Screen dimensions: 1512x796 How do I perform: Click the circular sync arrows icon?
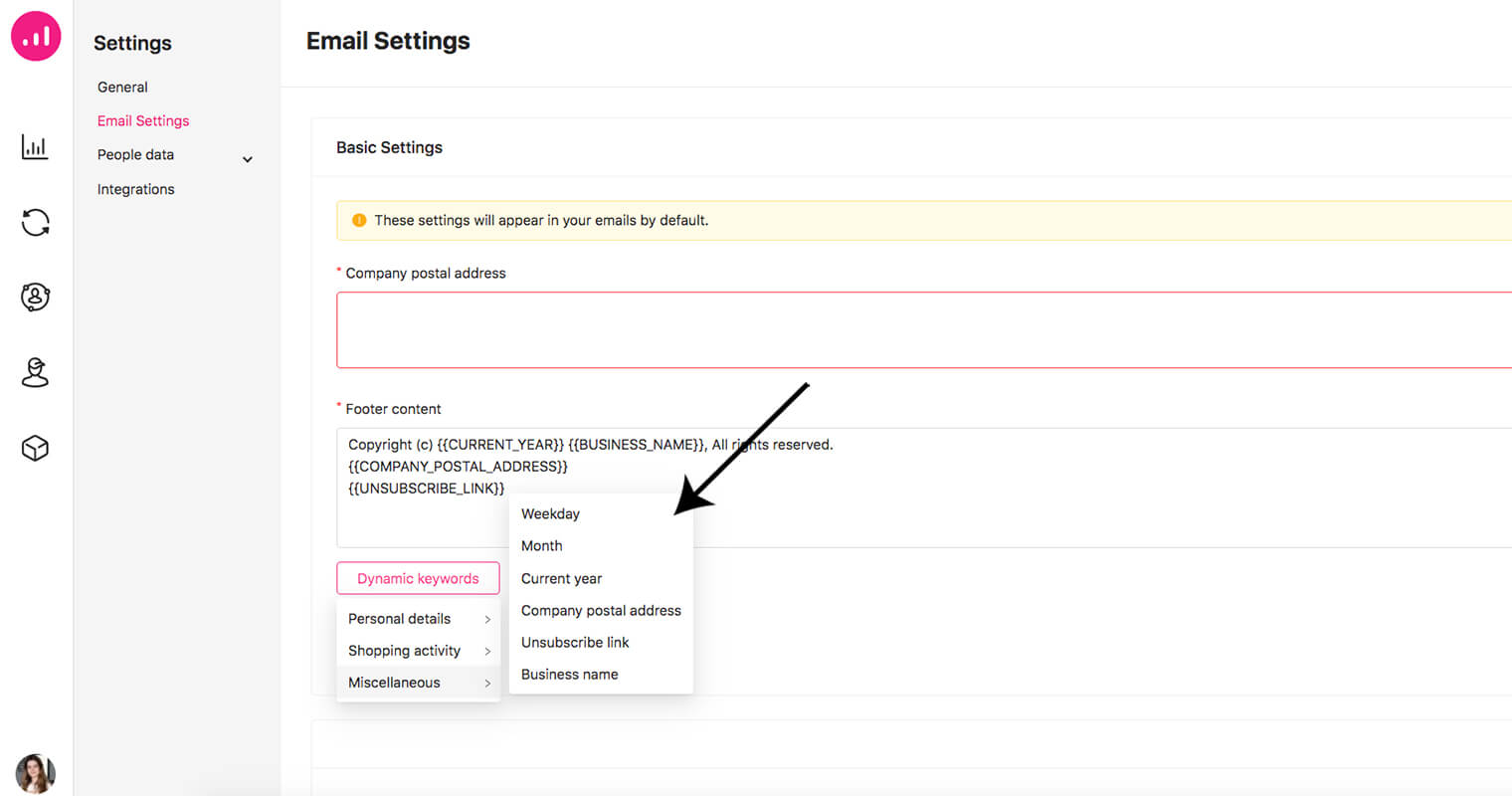[x=35, y=222]
